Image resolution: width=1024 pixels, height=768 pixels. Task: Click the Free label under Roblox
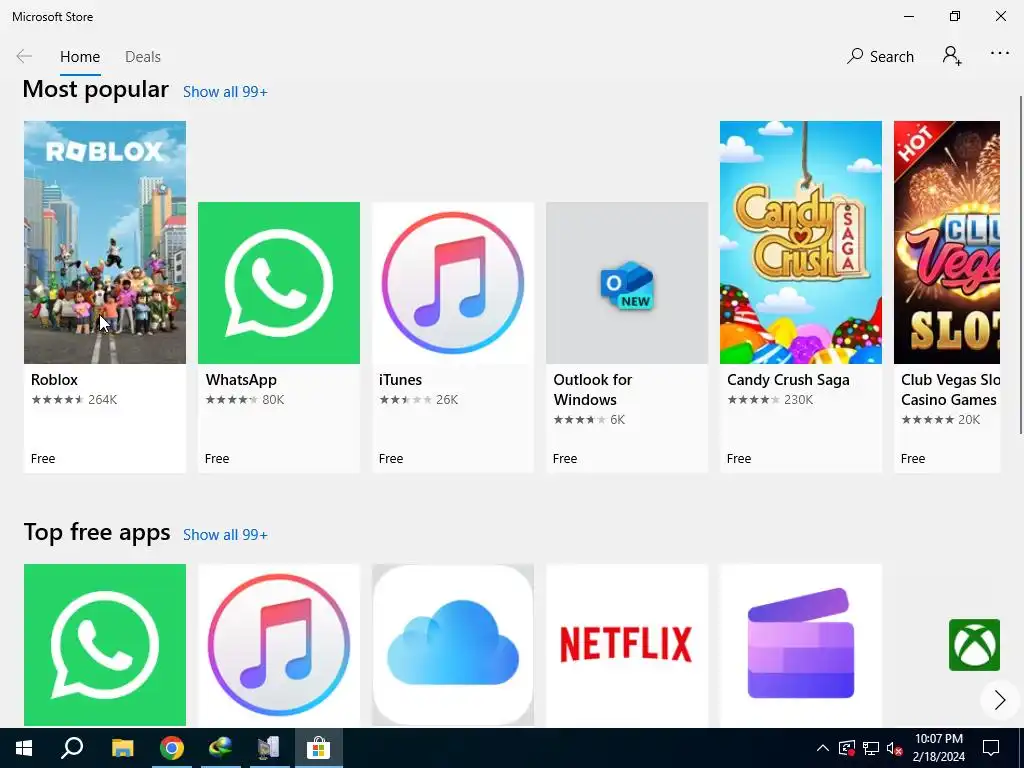pos(43,459)
